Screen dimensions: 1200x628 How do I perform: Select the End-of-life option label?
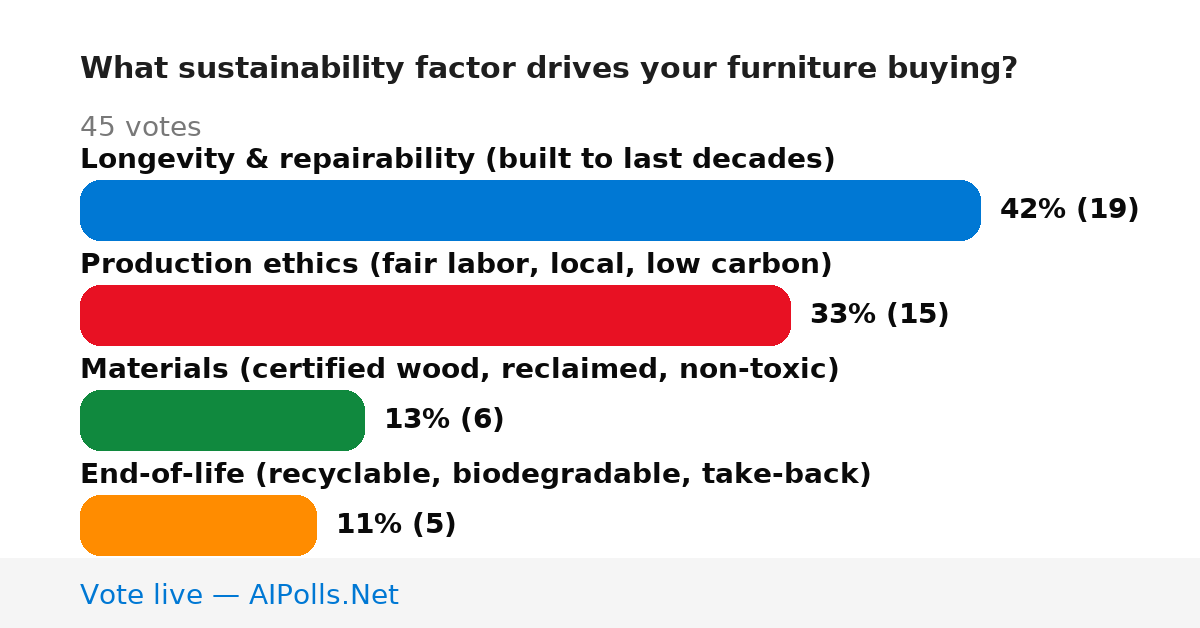[x=475, y=474]
